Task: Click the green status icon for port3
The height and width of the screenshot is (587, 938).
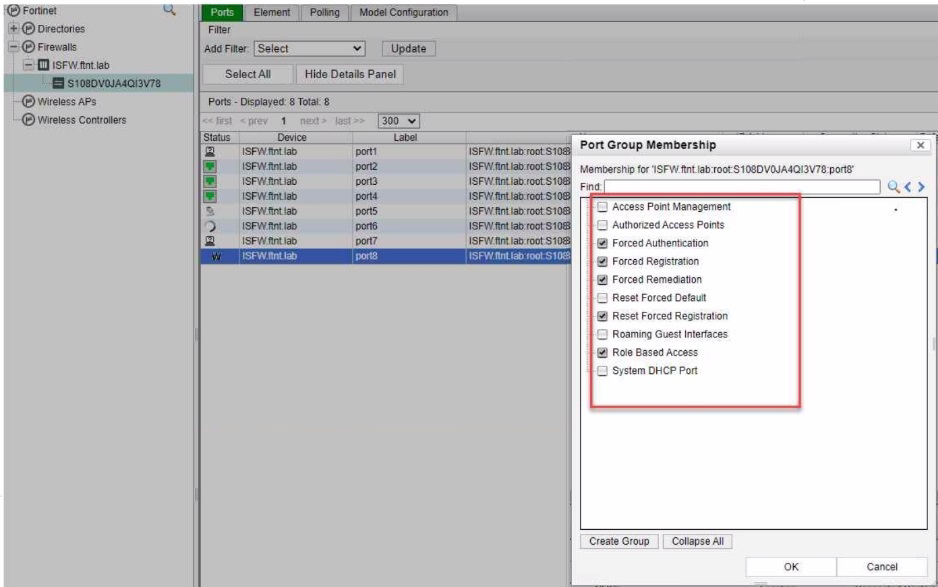Action: point(211,180)
